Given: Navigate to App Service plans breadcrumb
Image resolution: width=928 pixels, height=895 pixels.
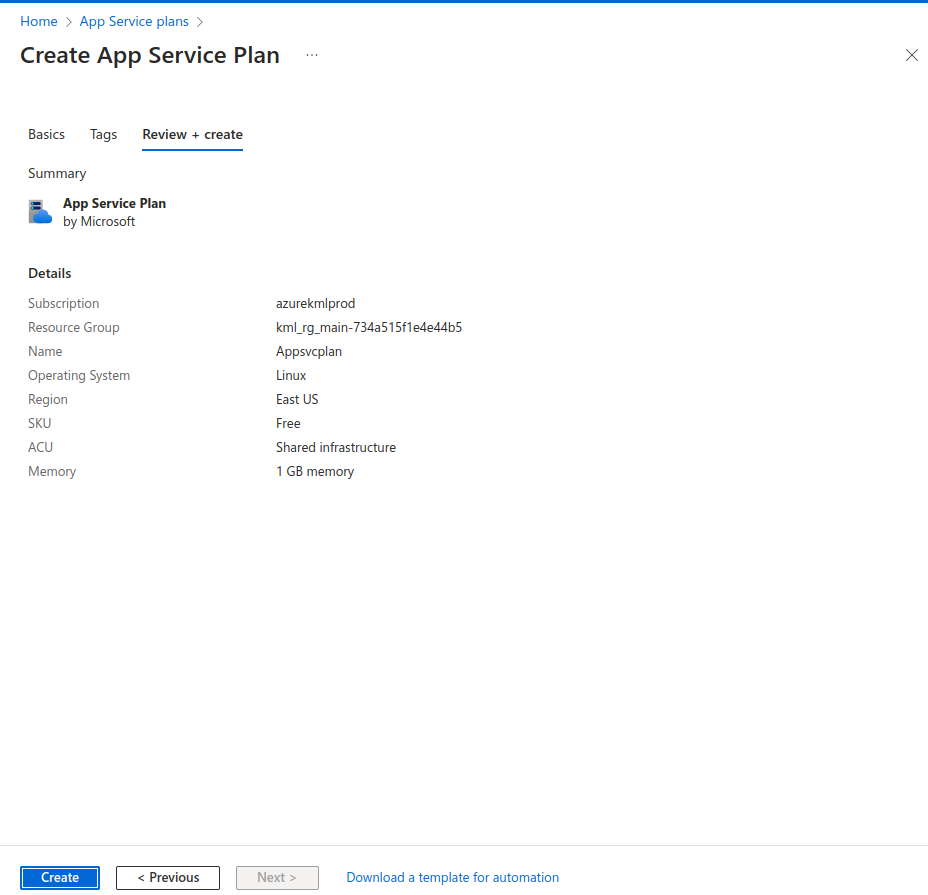Looking at the screenshot, I should (x=134, y=22).
